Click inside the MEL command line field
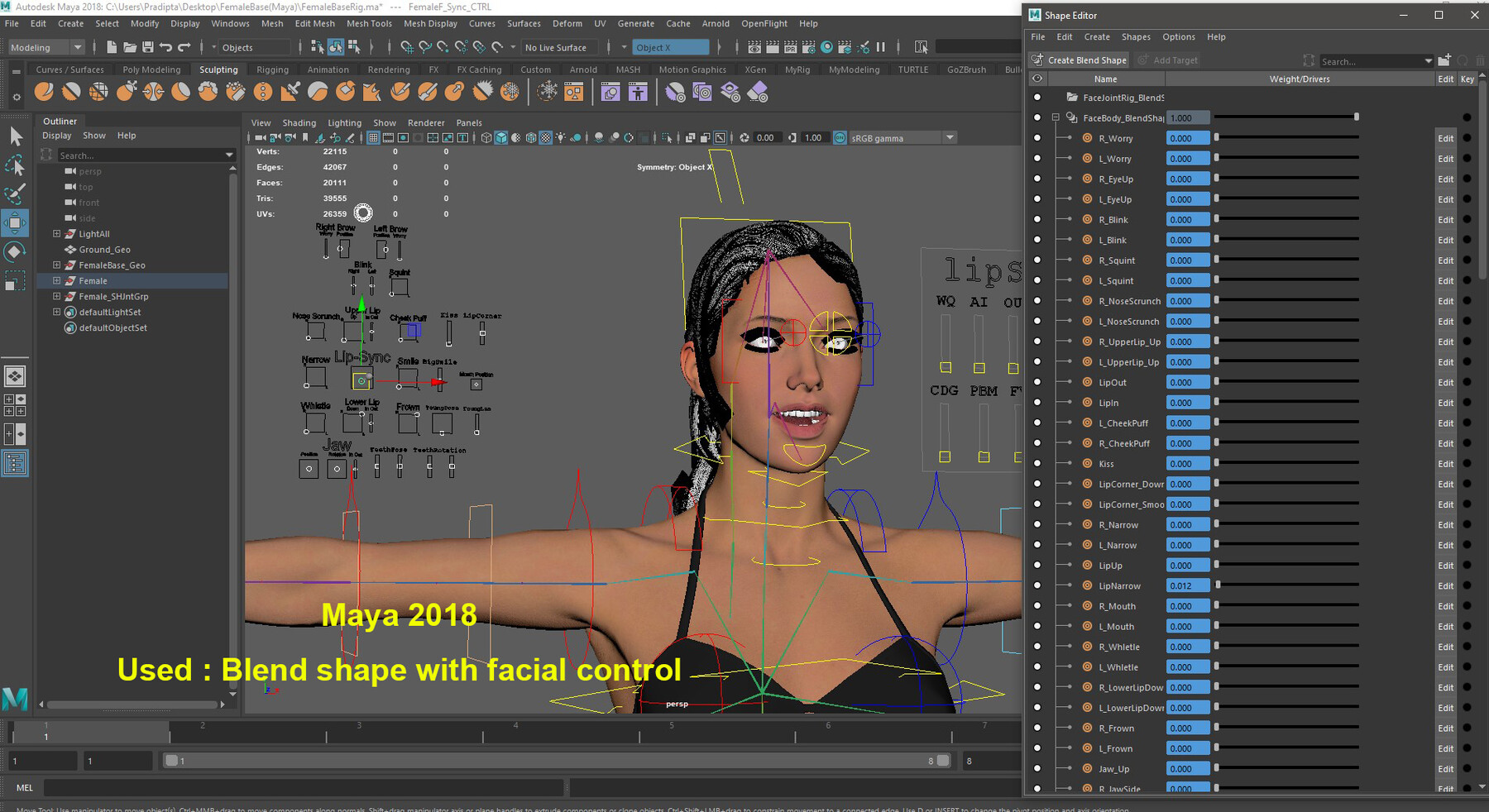This screenshot has width=1489, height=812. coord(248,787)
